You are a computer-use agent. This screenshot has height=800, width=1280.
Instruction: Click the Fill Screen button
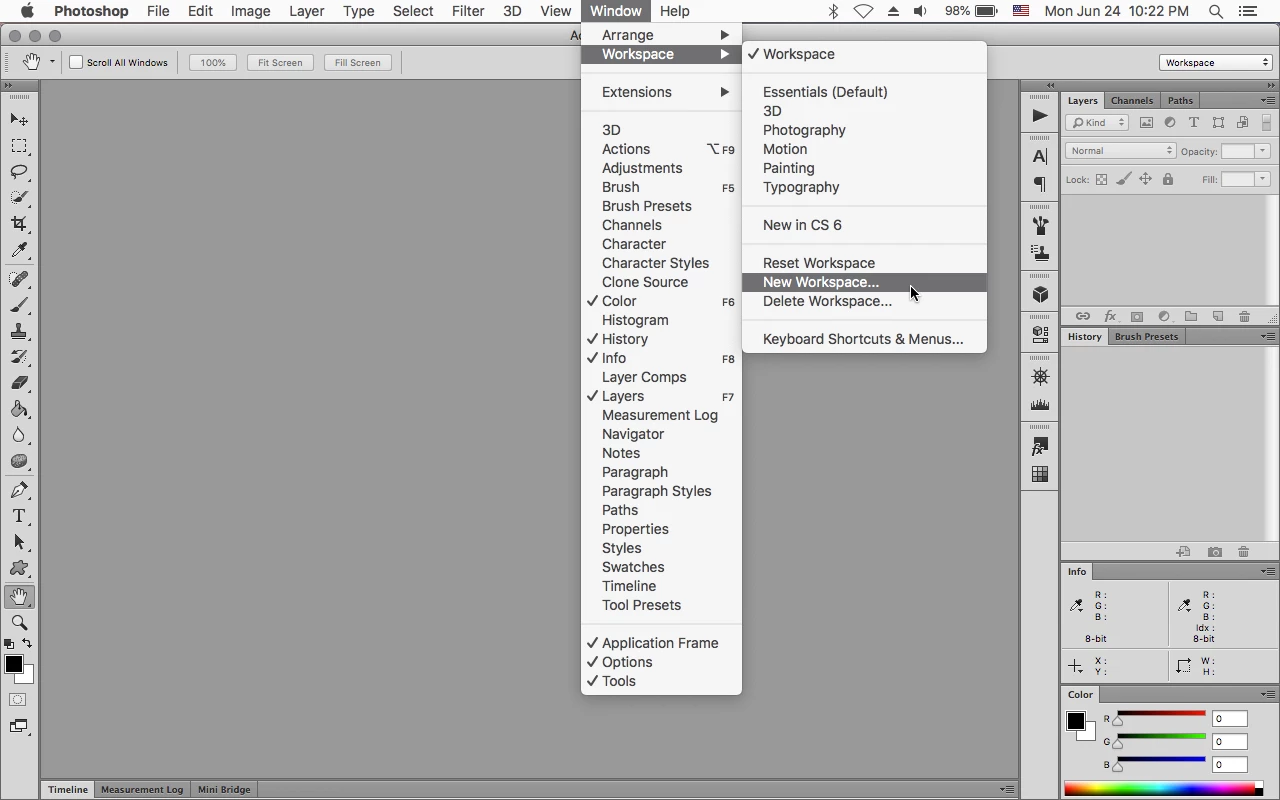click(357, 62)
